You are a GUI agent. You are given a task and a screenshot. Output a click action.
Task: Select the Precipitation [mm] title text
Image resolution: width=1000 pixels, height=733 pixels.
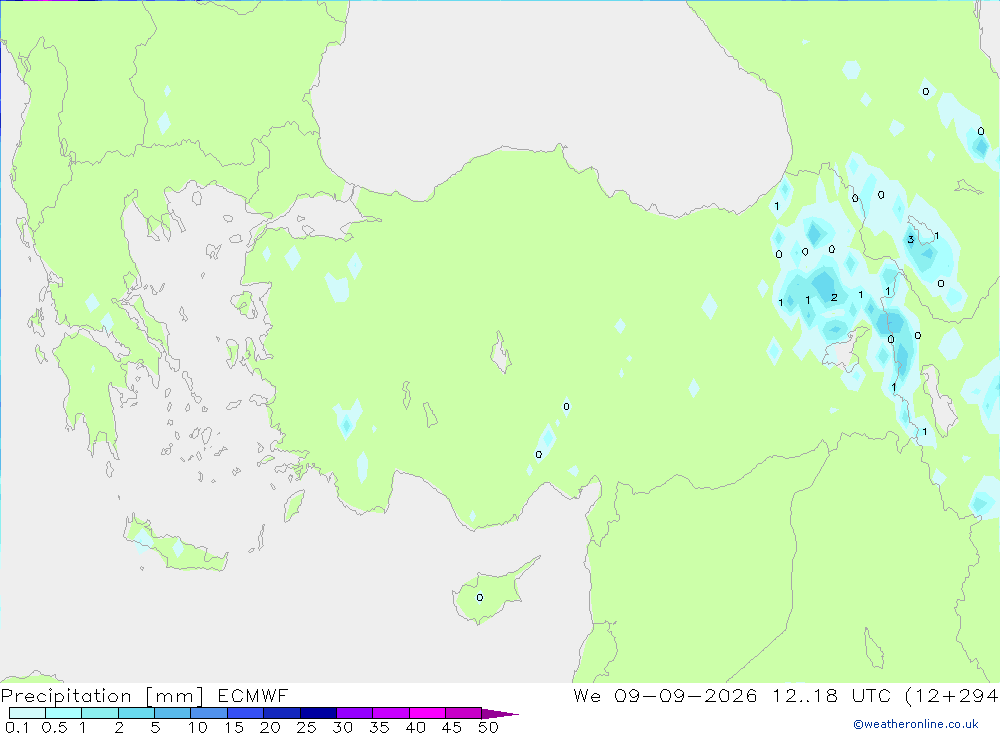tap(102, 696)
